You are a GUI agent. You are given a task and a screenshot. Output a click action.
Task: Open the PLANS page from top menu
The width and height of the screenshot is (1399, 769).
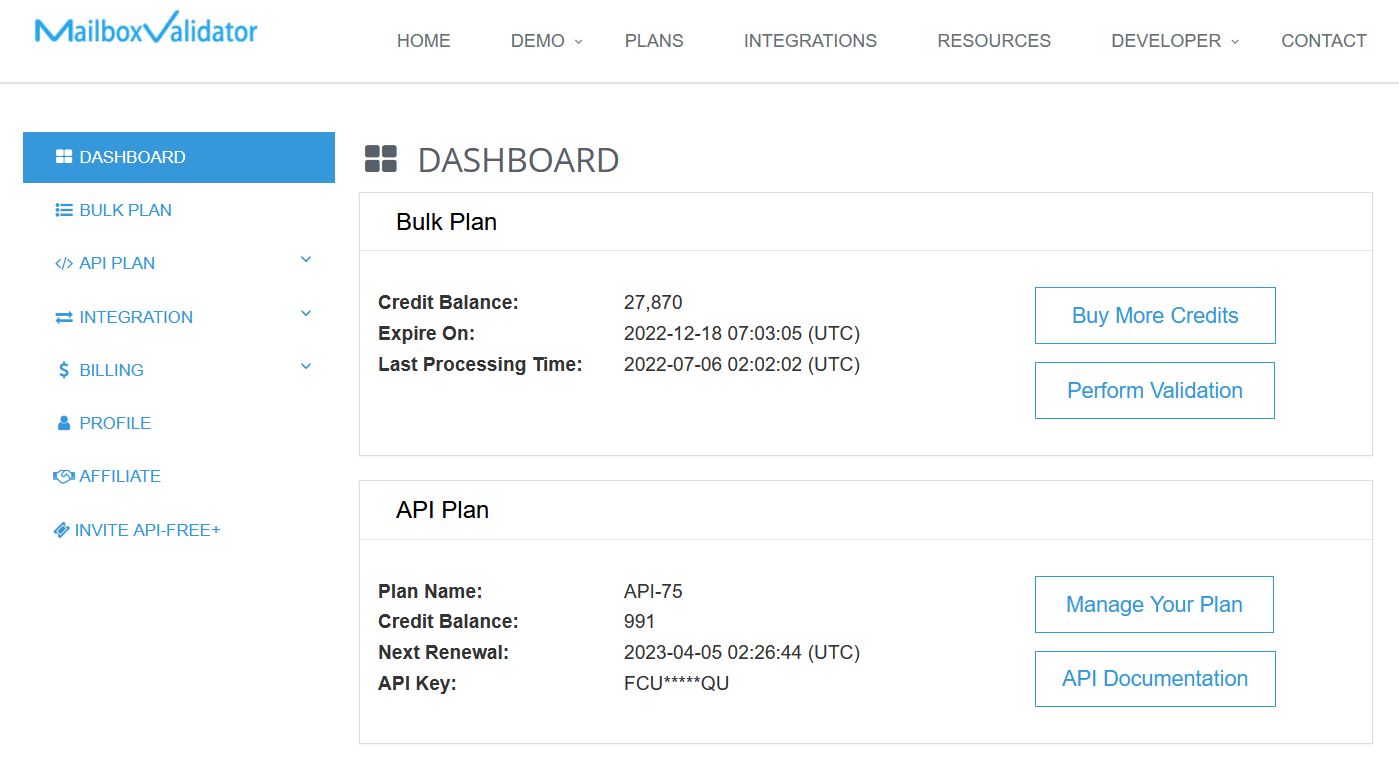pyautogui.click(x=653, y=41)
